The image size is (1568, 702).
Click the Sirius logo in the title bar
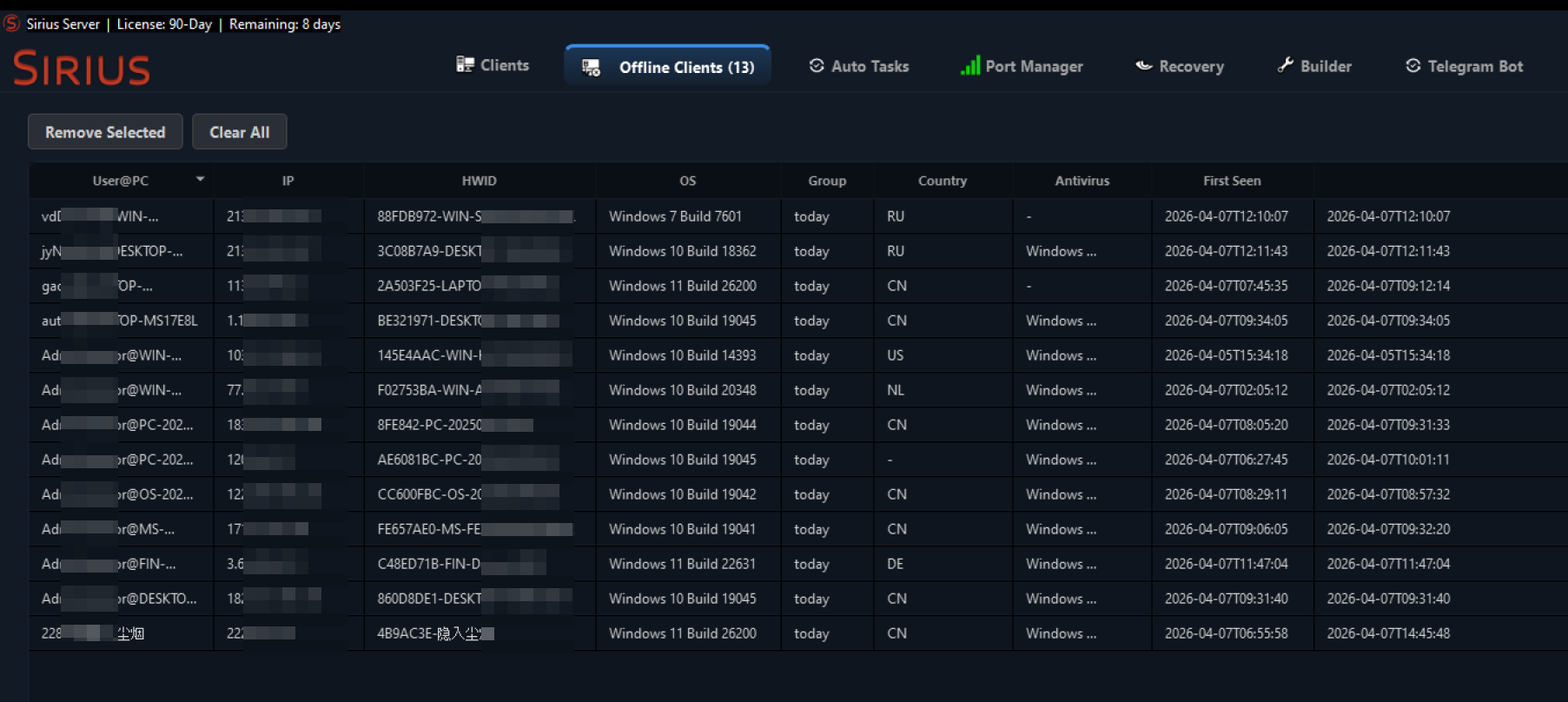click(x=11, y=23)
